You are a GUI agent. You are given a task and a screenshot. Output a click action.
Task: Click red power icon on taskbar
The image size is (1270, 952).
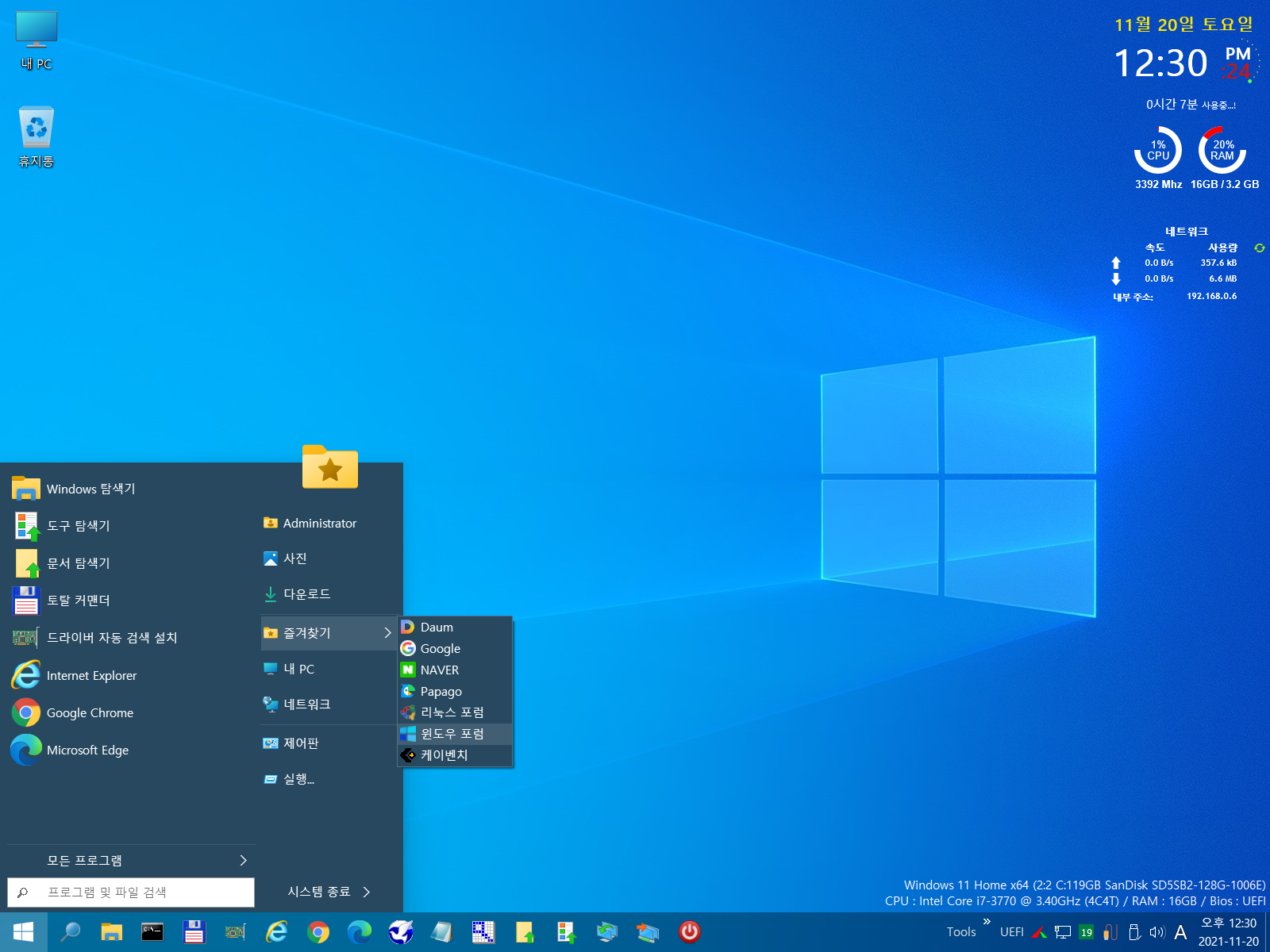coord(690,932)
